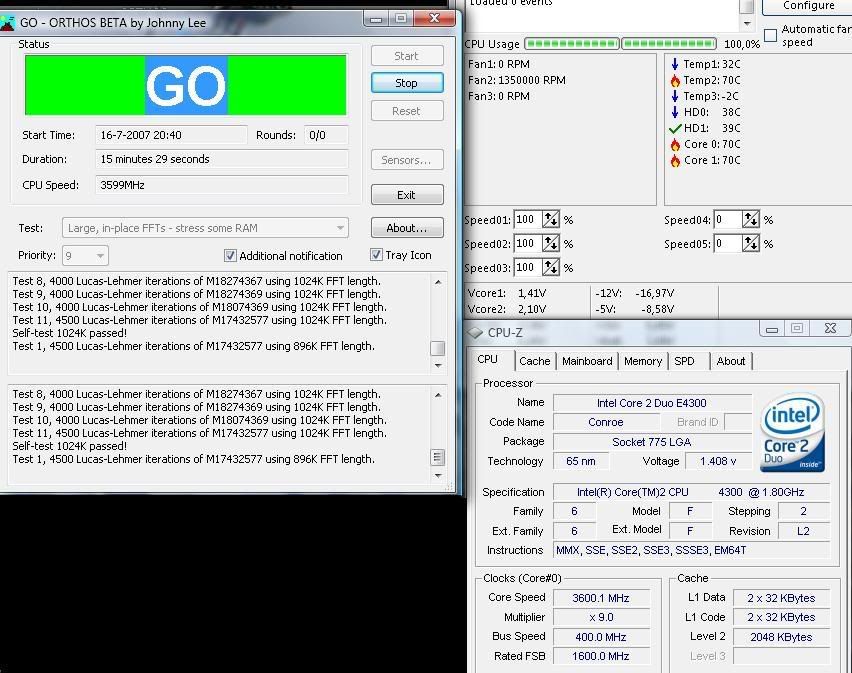This screenshot has height=673, width=852.
Task: Select the About tab in CPU-Z
Action: tap(731, 361)
